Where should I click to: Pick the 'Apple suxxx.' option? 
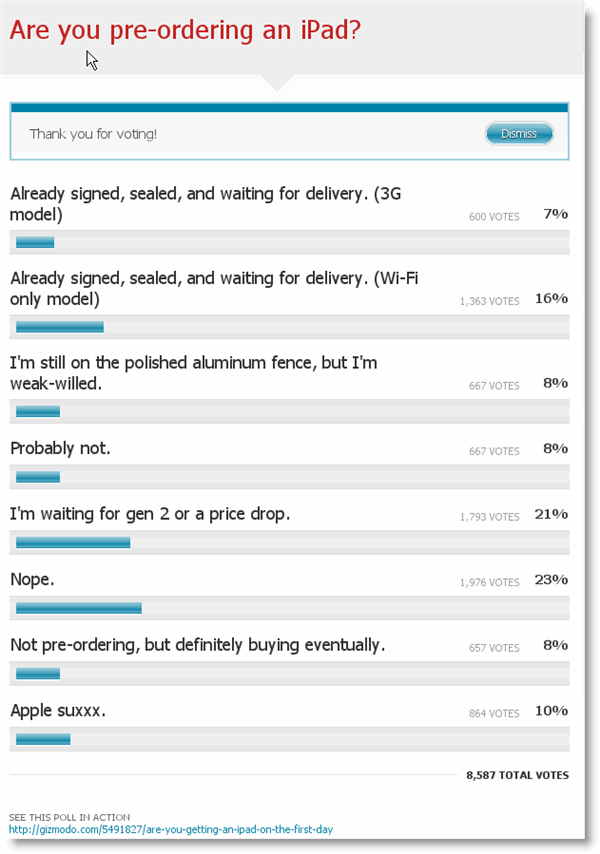(x=58, y=711)
